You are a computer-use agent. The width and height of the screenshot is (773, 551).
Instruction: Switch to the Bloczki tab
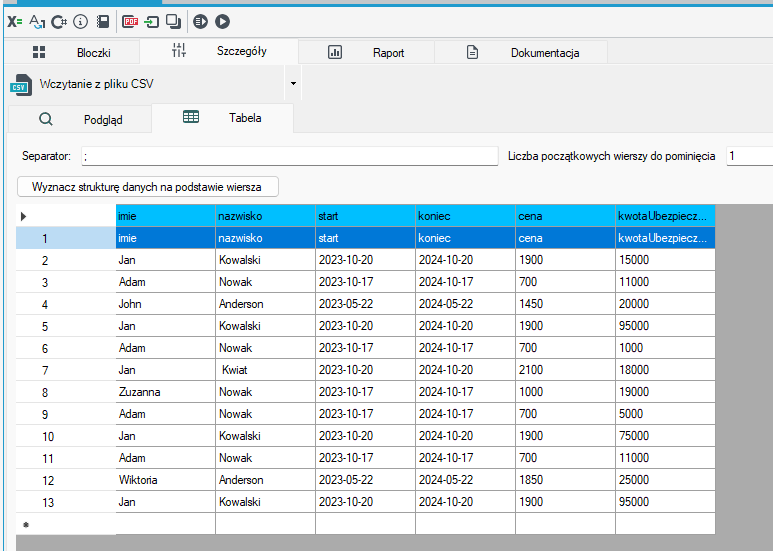pos(72,52)
